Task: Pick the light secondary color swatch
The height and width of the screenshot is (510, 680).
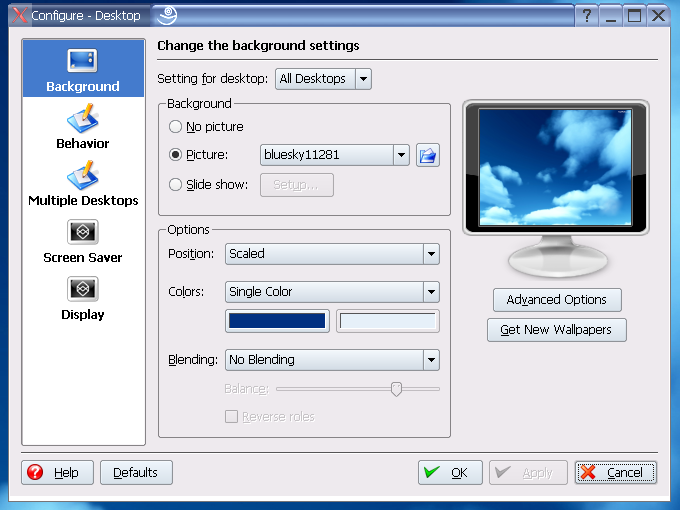Action: point(388,321)
